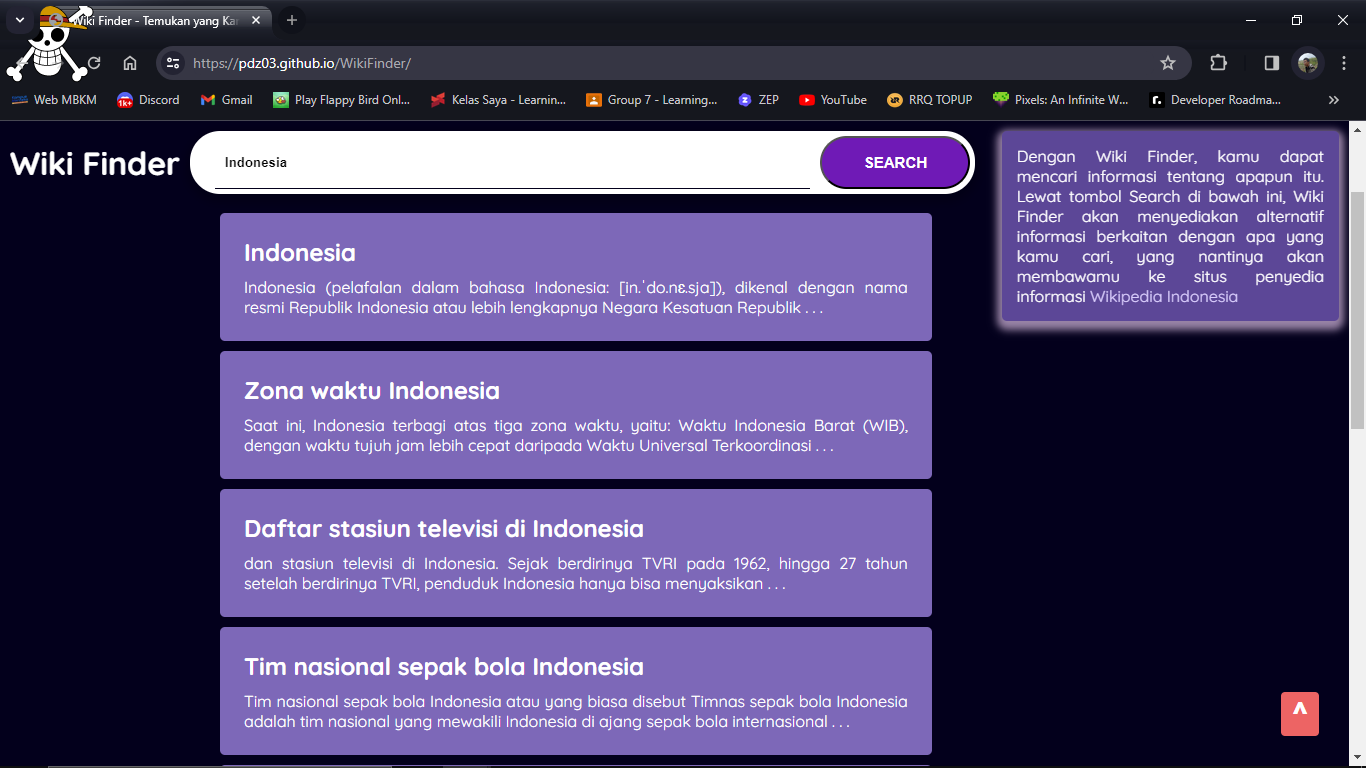The height and width of the screenshot is (768, 1366).
Task: View site information icon in address bar
Action: pos(174,63)
